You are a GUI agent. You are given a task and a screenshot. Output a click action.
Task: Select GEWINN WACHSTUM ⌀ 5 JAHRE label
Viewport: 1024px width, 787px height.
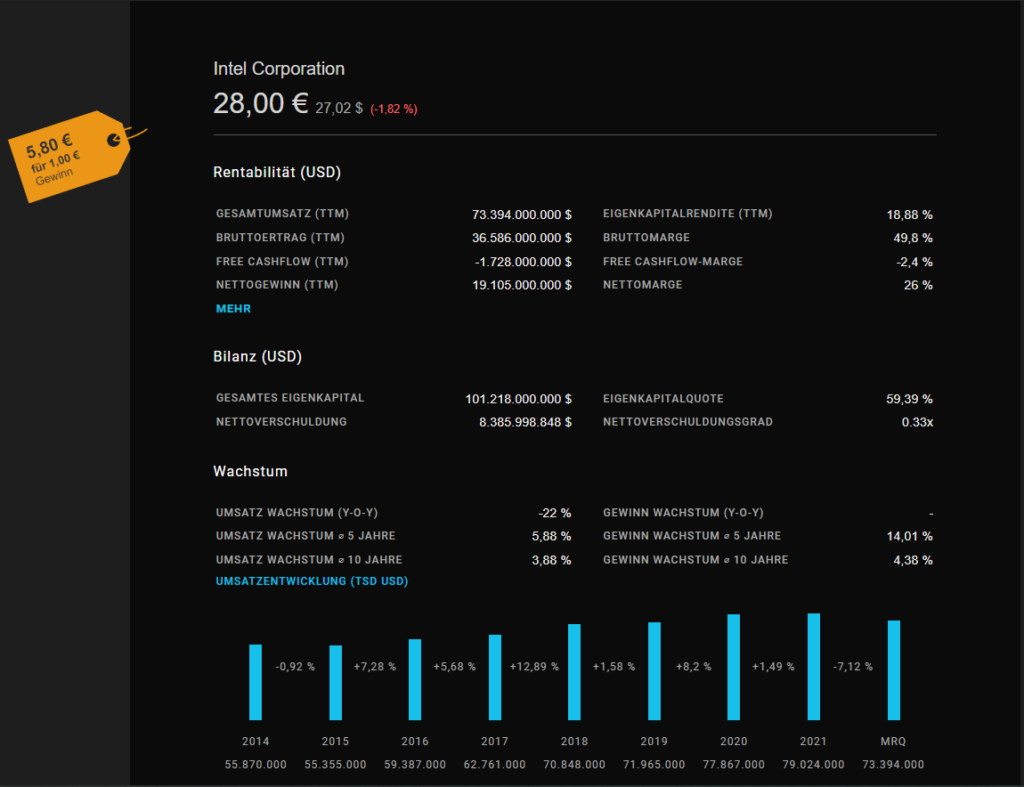pyautogui.click(x=692, y=536)
